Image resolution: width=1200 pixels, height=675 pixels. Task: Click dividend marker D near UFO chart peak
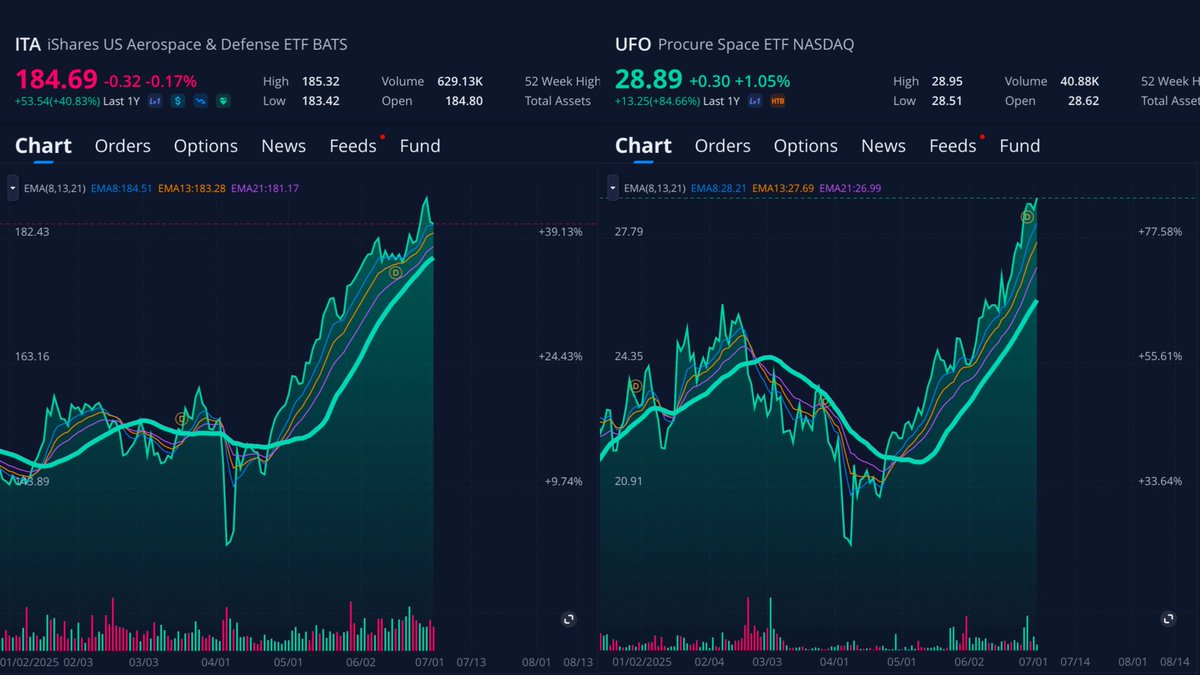(x=1026, y=216)
